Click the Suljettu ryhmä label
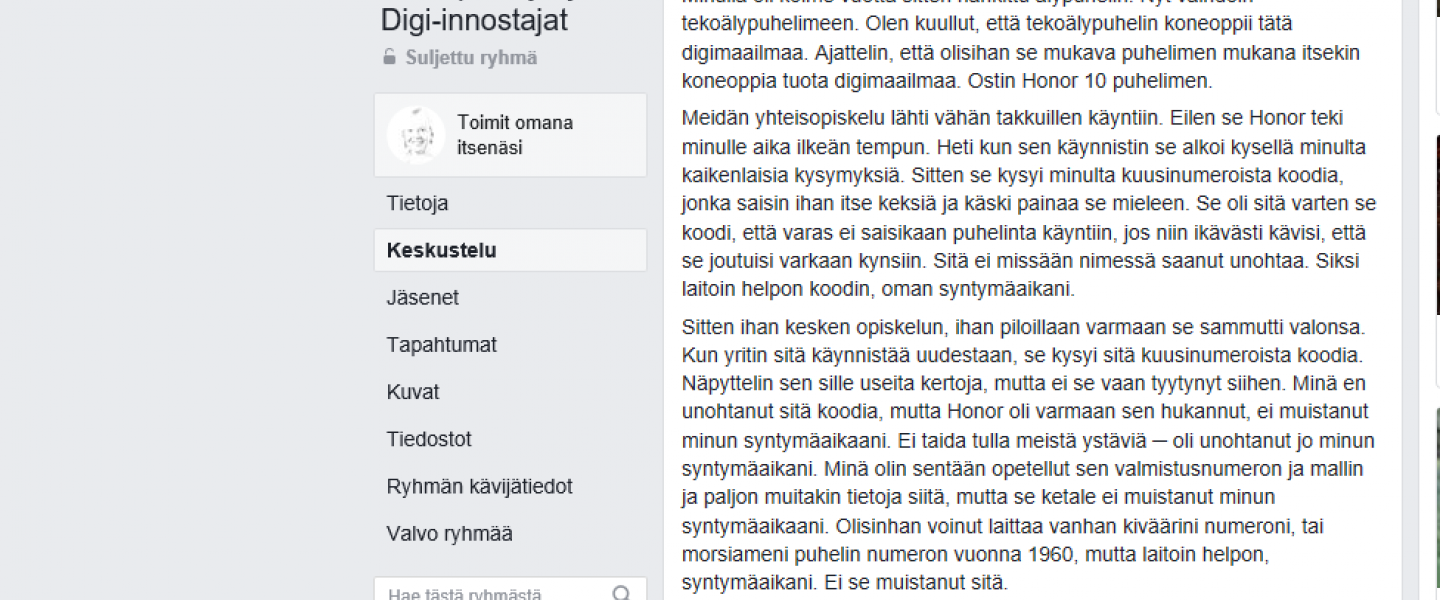1440x600 pixels. [471, 58]
